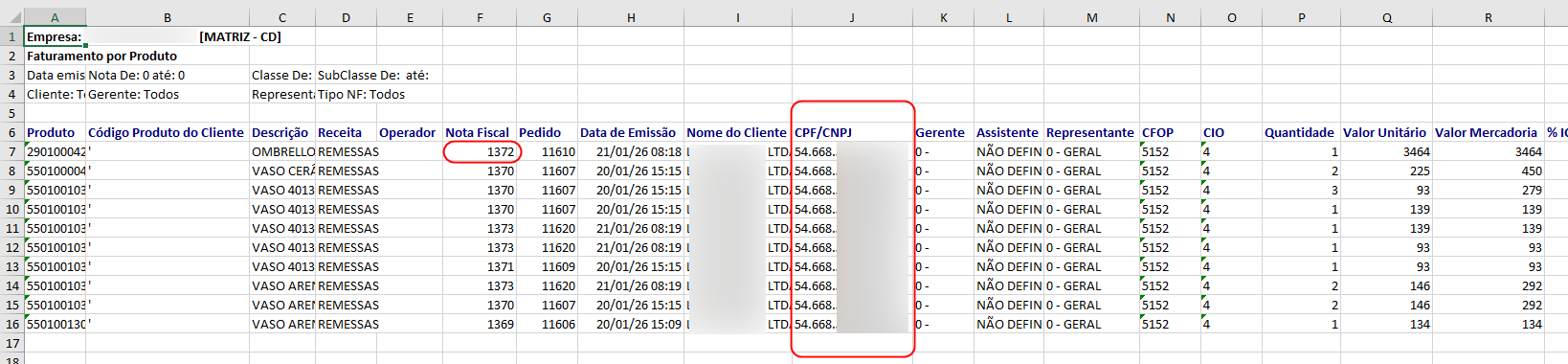Click the 'Descrição' header cell
Screen dimensions: 1568x364
pyautogui.click(x=282, y=132)
